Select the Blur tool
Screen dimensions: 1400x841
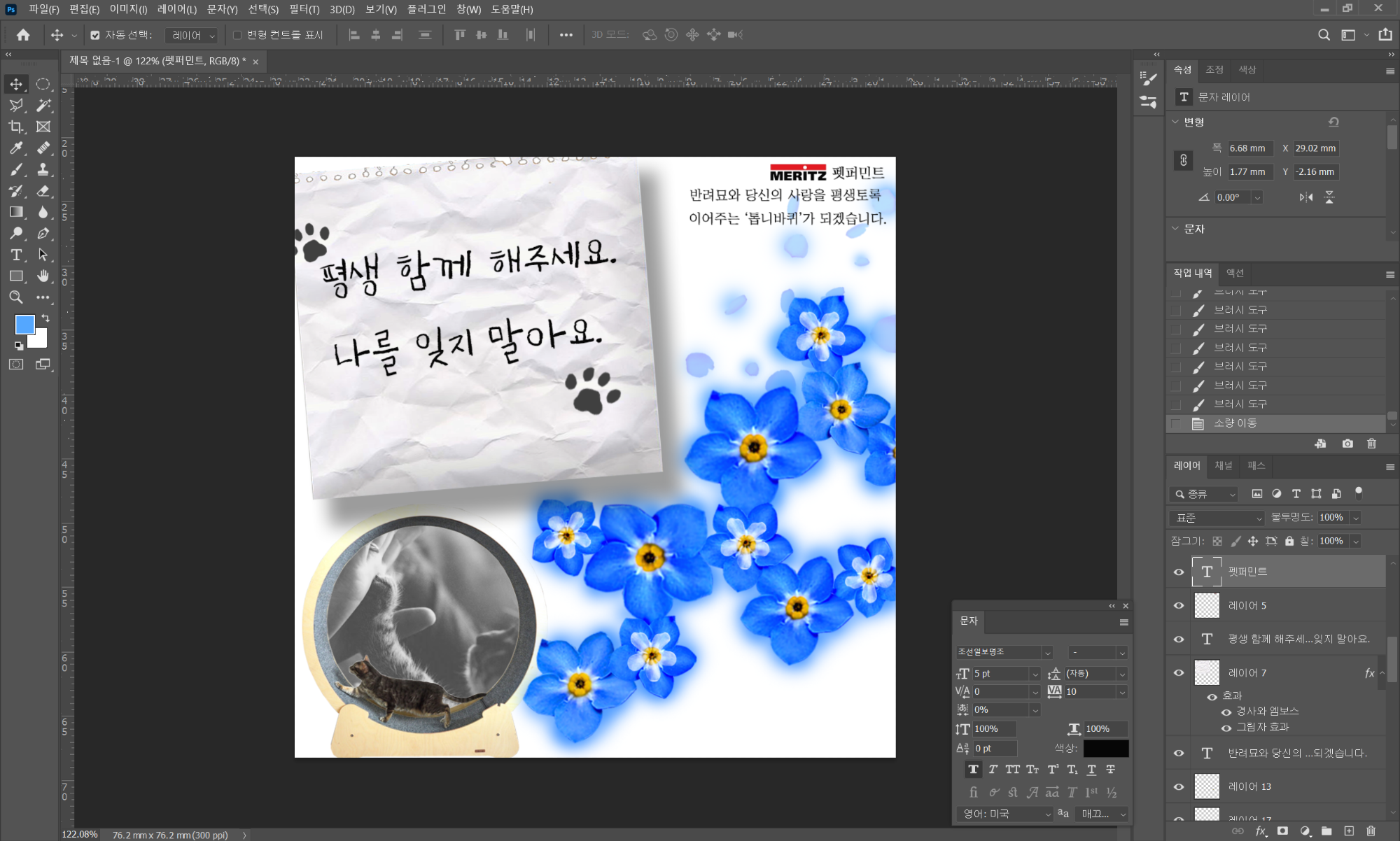click(x=43, y=212)
